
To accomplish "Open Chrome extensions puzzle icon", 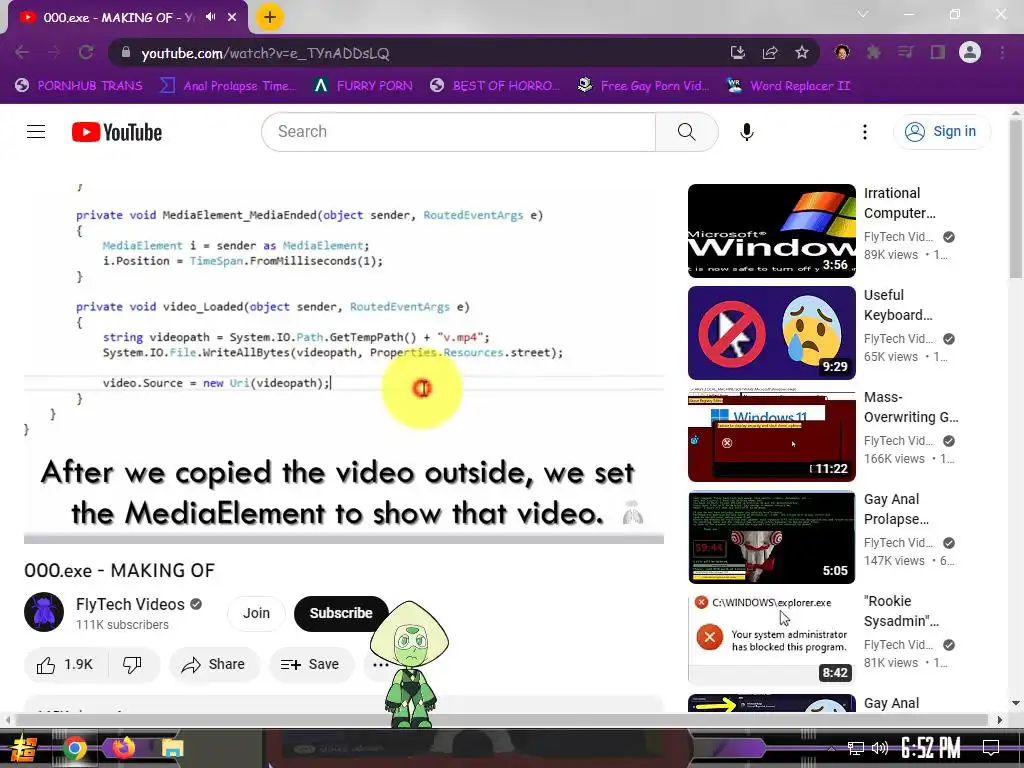I will [x=874, y=52].
